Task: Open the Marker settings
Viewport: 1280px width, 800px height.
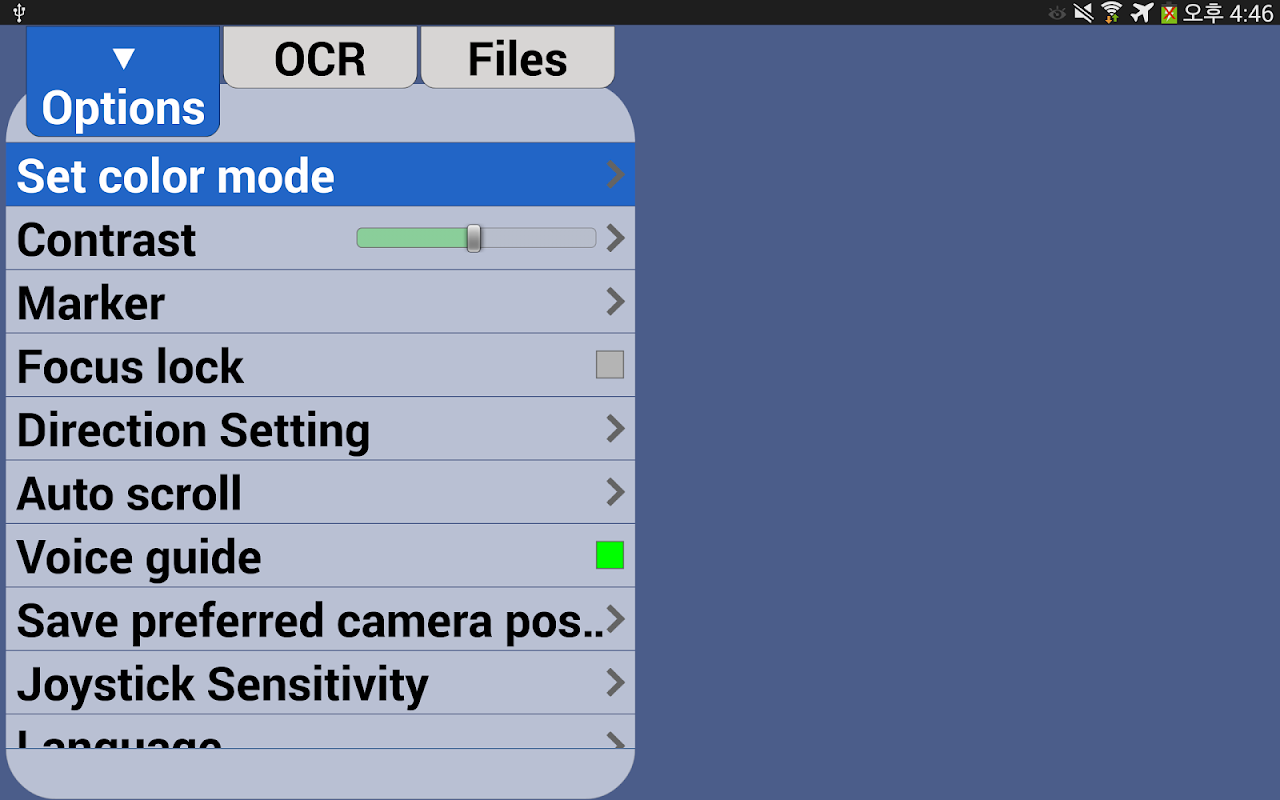Action: 320,302
